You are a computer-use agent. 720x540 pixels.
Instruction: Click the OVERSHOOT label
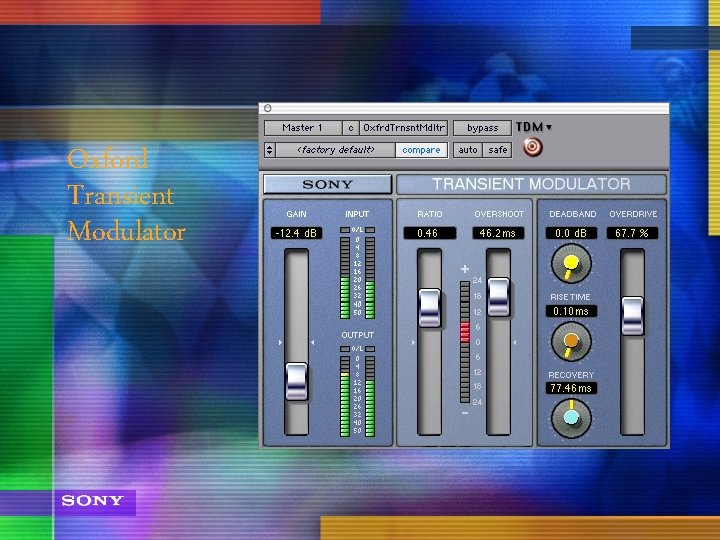(x=499, y=214)
